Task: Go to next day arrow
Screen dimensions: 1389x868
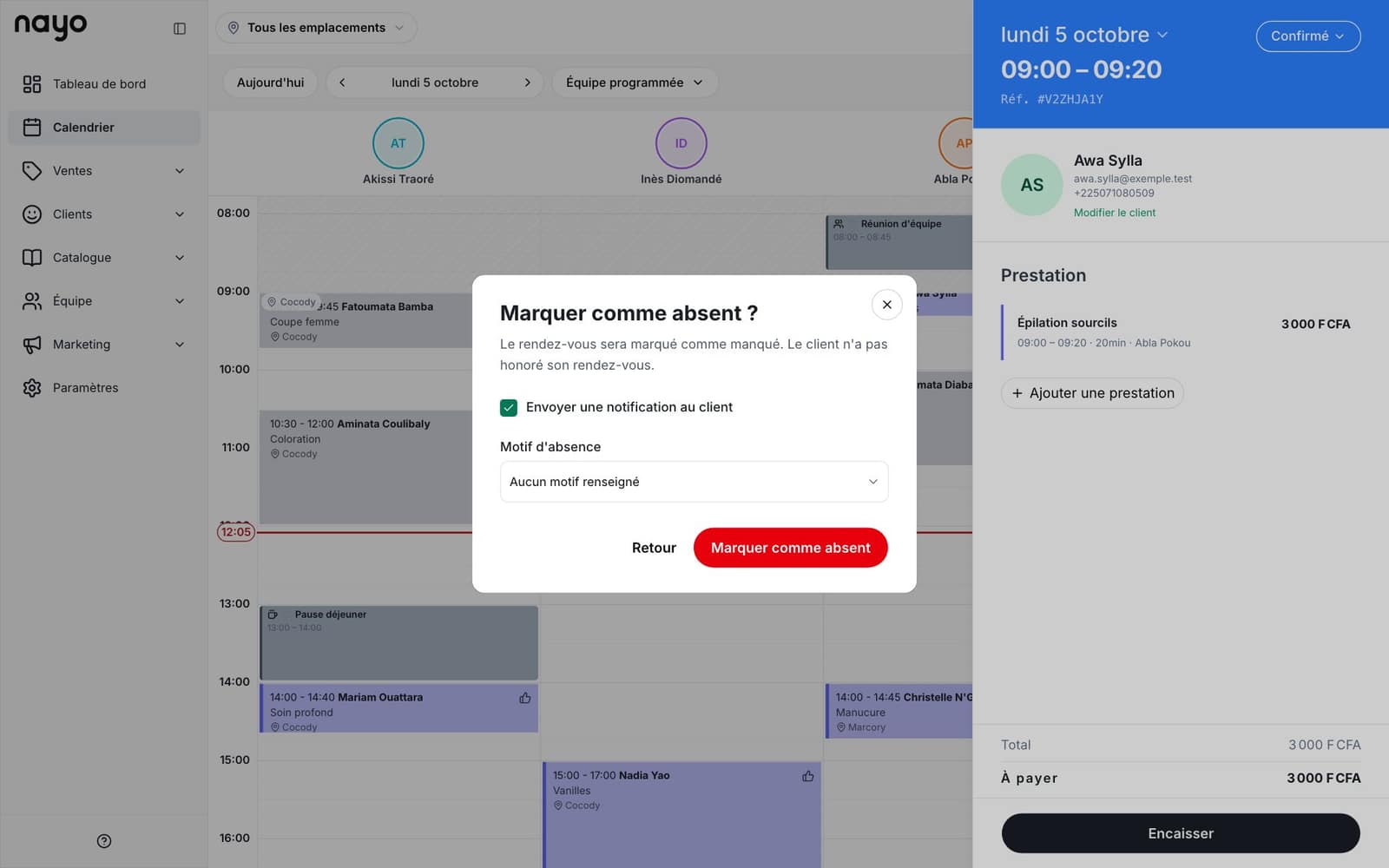Action: [x=527, y=82]
